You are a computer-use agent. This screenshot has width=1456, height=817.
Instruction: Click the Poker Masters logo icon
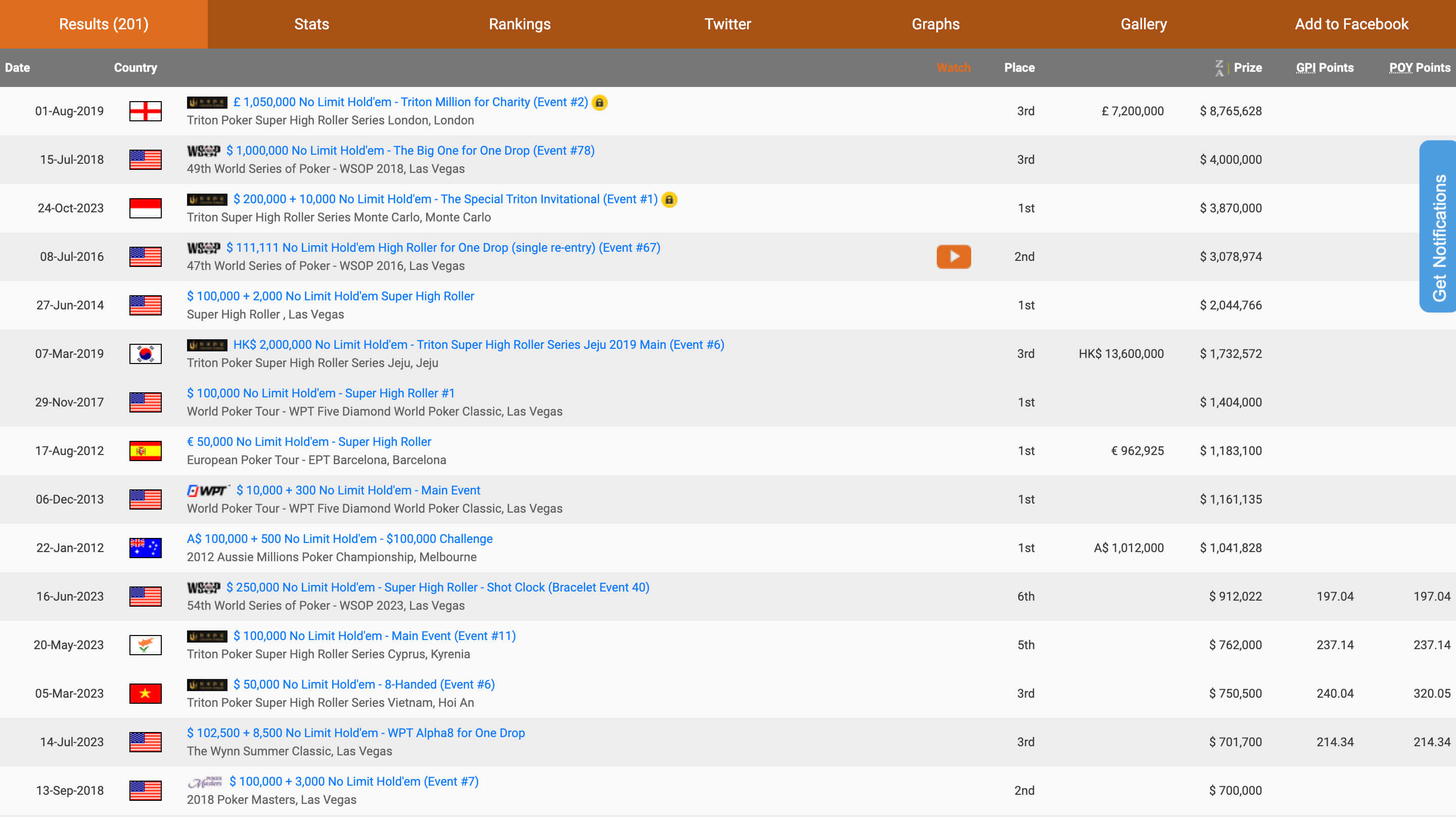pyautogui.click(x=205, y=782)
